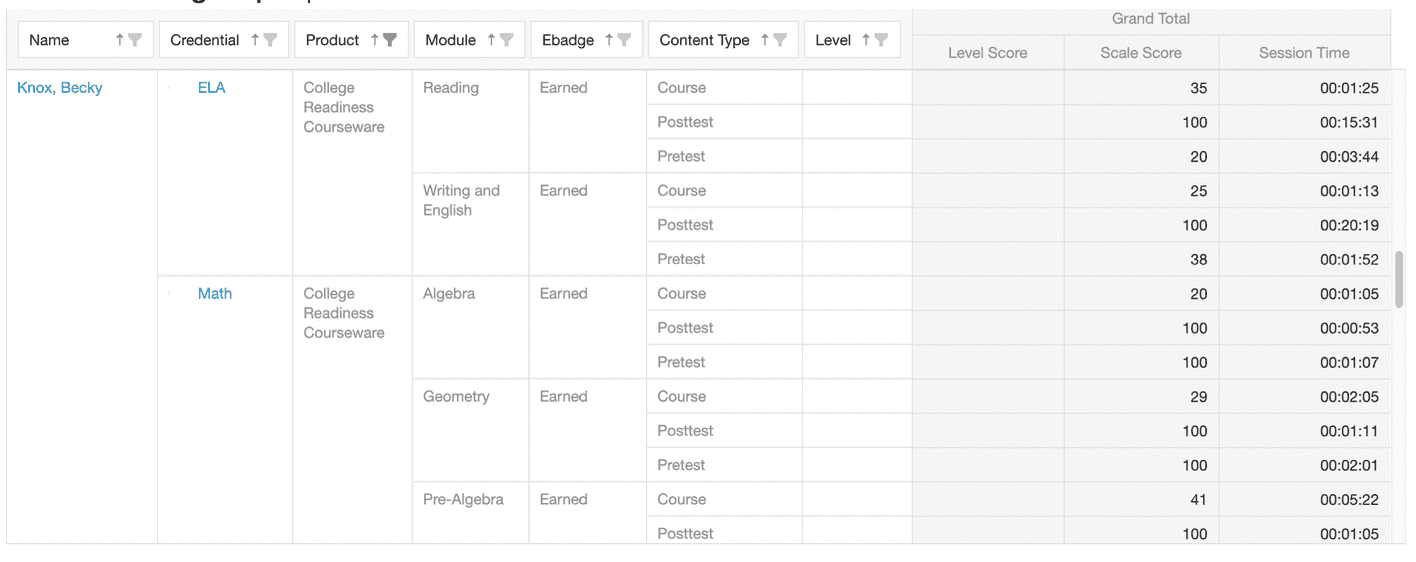Sort the Product column with its arrow
1416x562 pixels.
(x=375, y=40)
